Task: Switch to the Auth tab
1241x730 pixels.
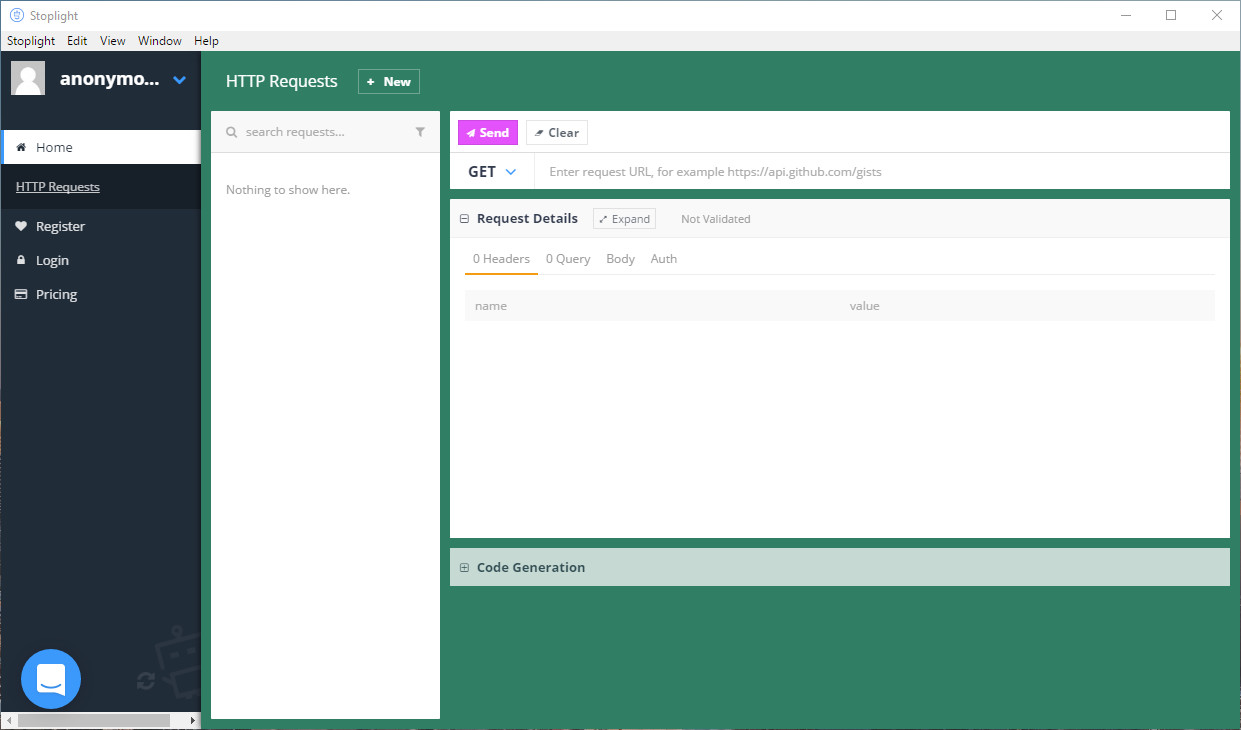Action: (664, 259)
